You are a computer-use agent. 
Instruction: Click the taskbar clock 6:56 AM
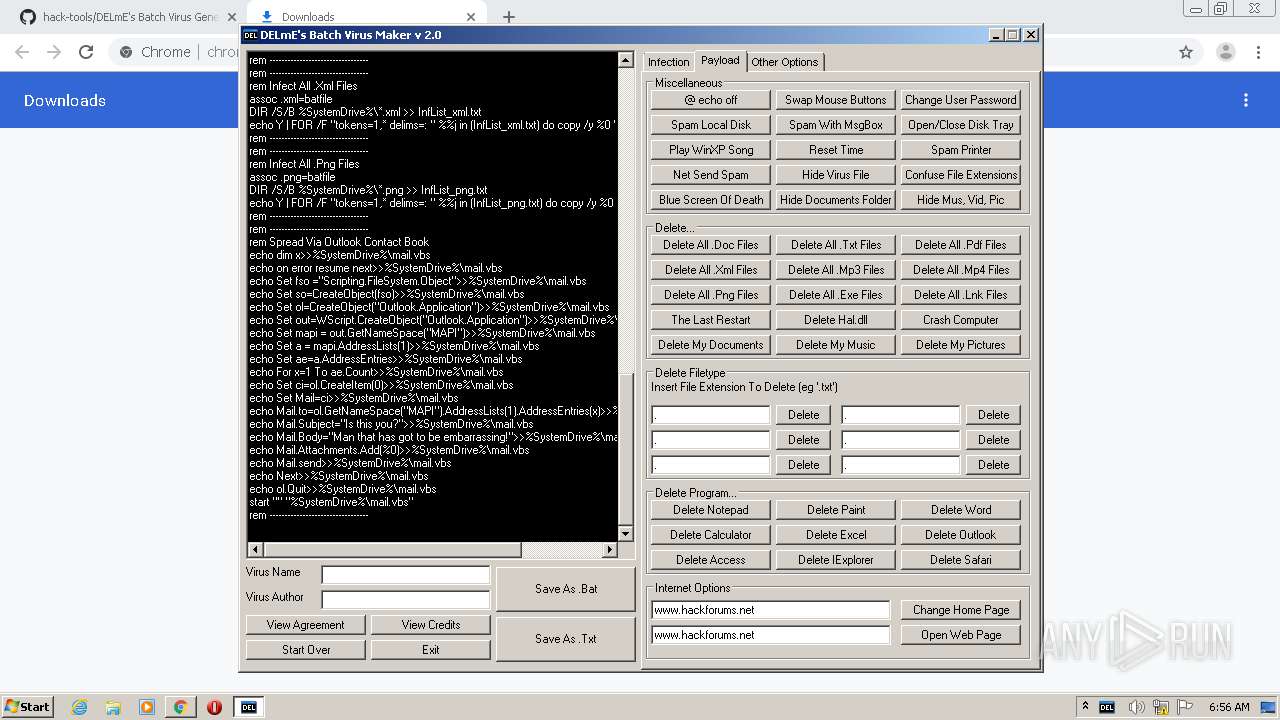point(1229,707)
